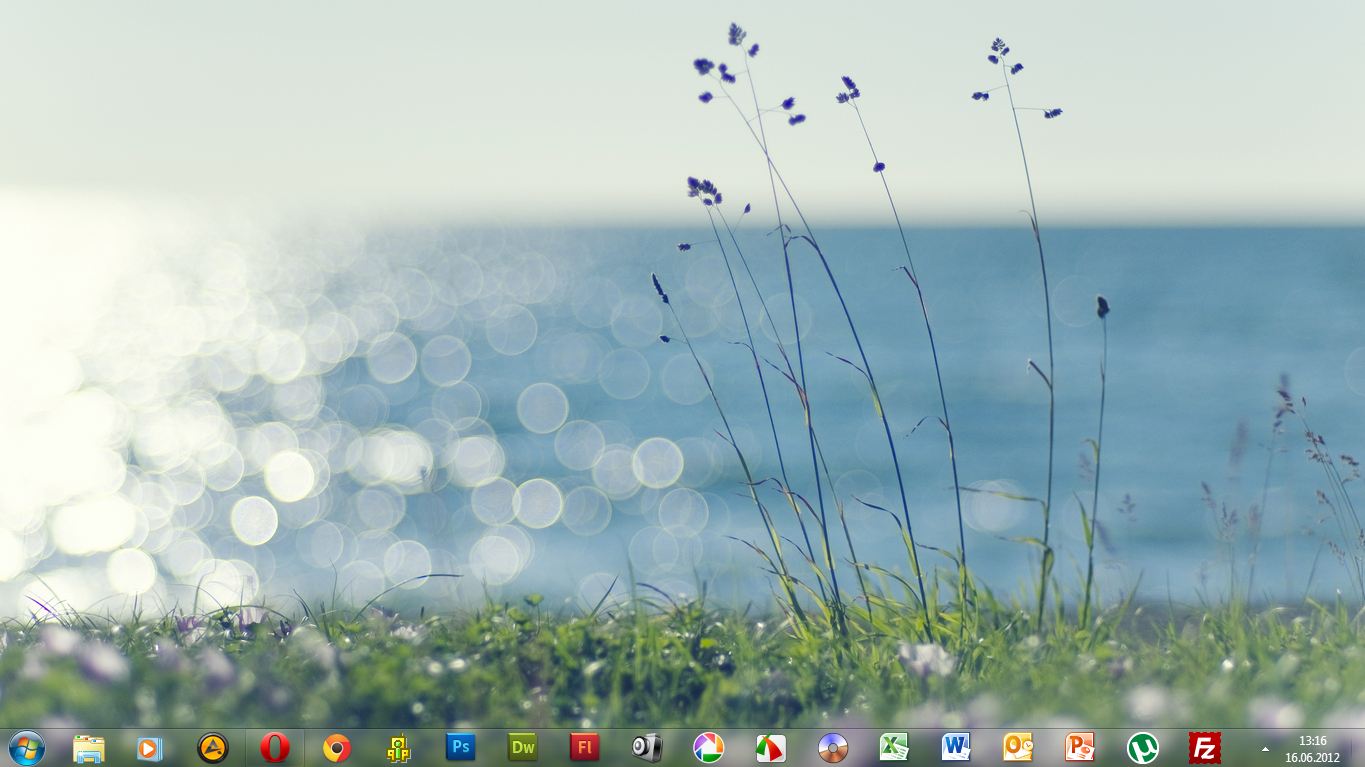Launch the red-green triangle app icon
1365x767 pixels.
(770, 748)
